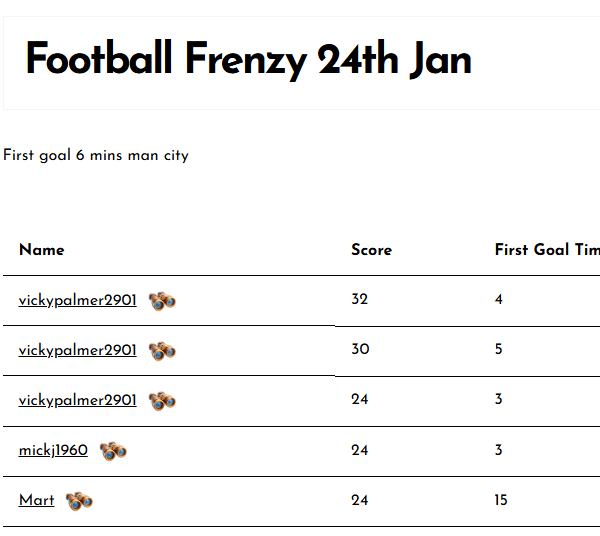
Task: Open vickypalmer2901 link in the 32-score row
Action: coord(77,300)
